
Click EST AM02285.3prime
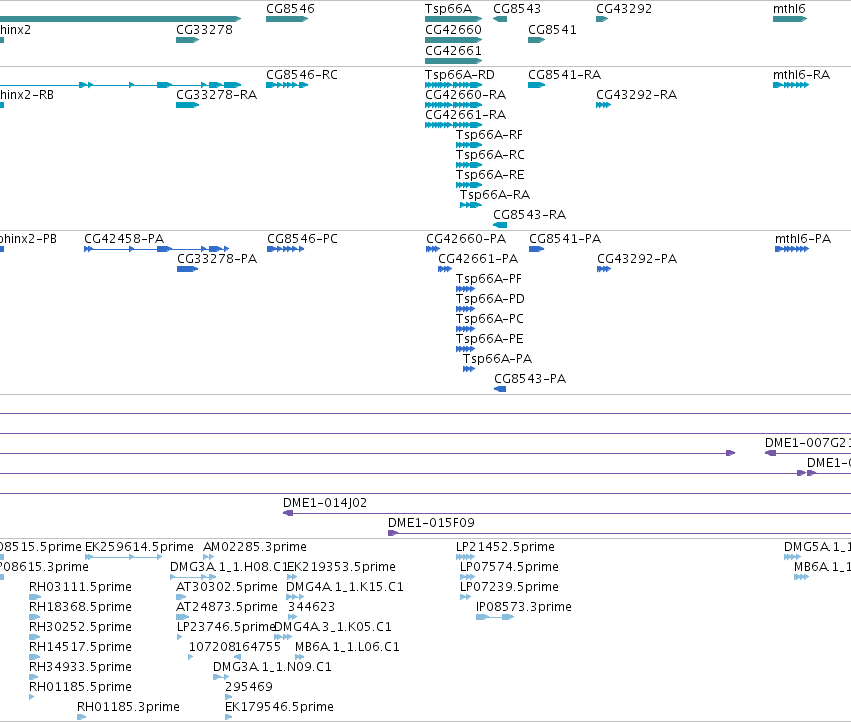255,547
